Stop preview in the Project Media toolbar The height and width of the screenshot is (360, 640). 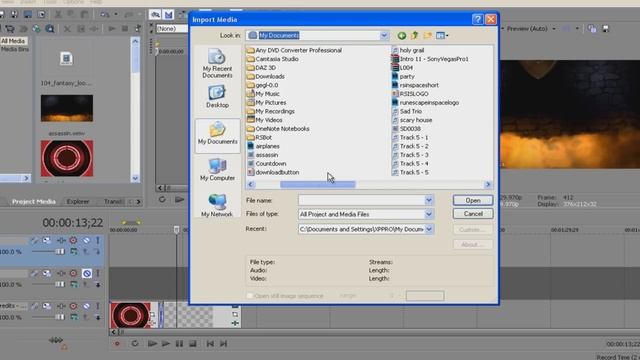click(125, 29)
